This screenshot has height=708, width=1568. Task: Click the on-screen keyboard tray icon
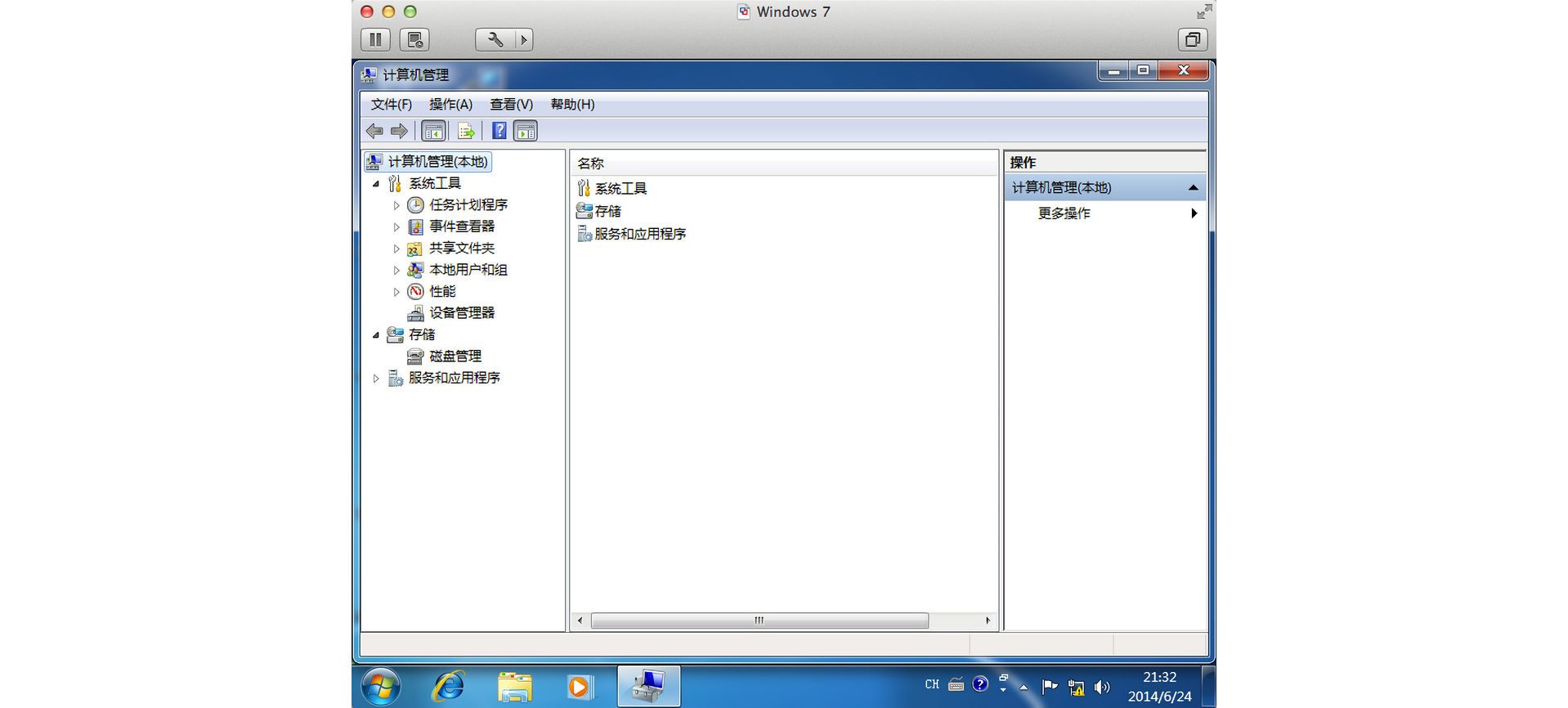tap(956, 685)
